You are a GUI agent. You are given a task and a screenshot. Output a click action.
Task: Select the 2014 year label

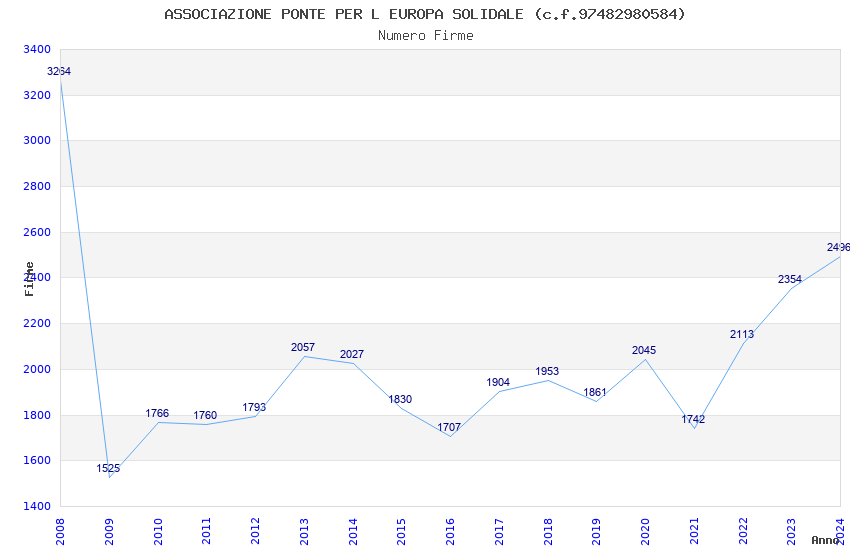pyautogui.click(x=353, y=531)
